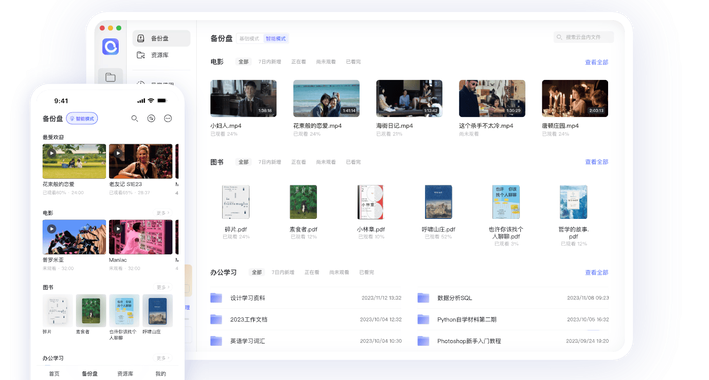Select 尚未观看 filter in the 办公学习 section
Image resolution: width=709 pixels, height=380 pixels.
(339, 272)
